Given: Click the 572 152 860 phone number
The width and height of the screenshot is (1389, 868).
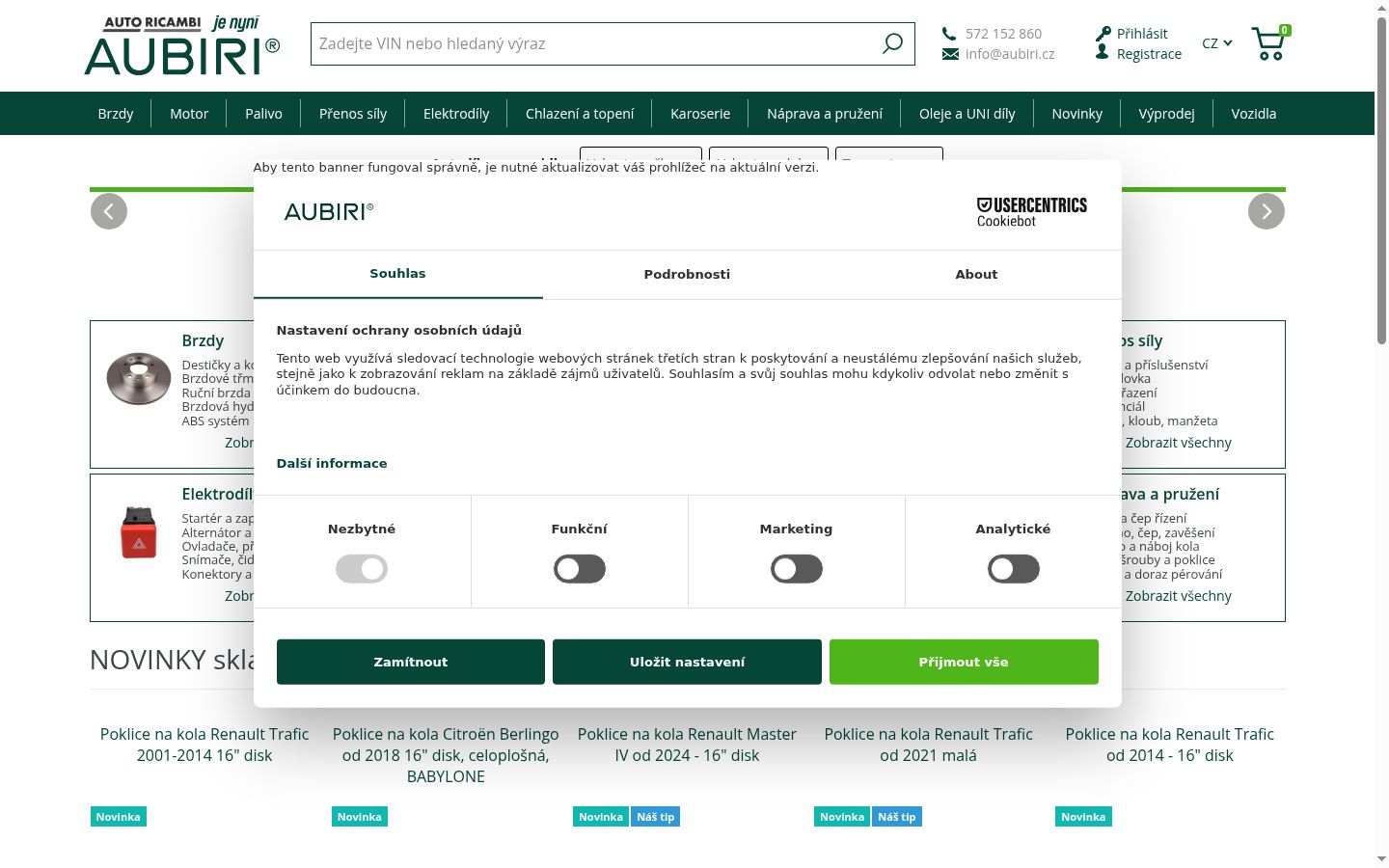Looking at the screenshot, I should (x=1003, y=34).
